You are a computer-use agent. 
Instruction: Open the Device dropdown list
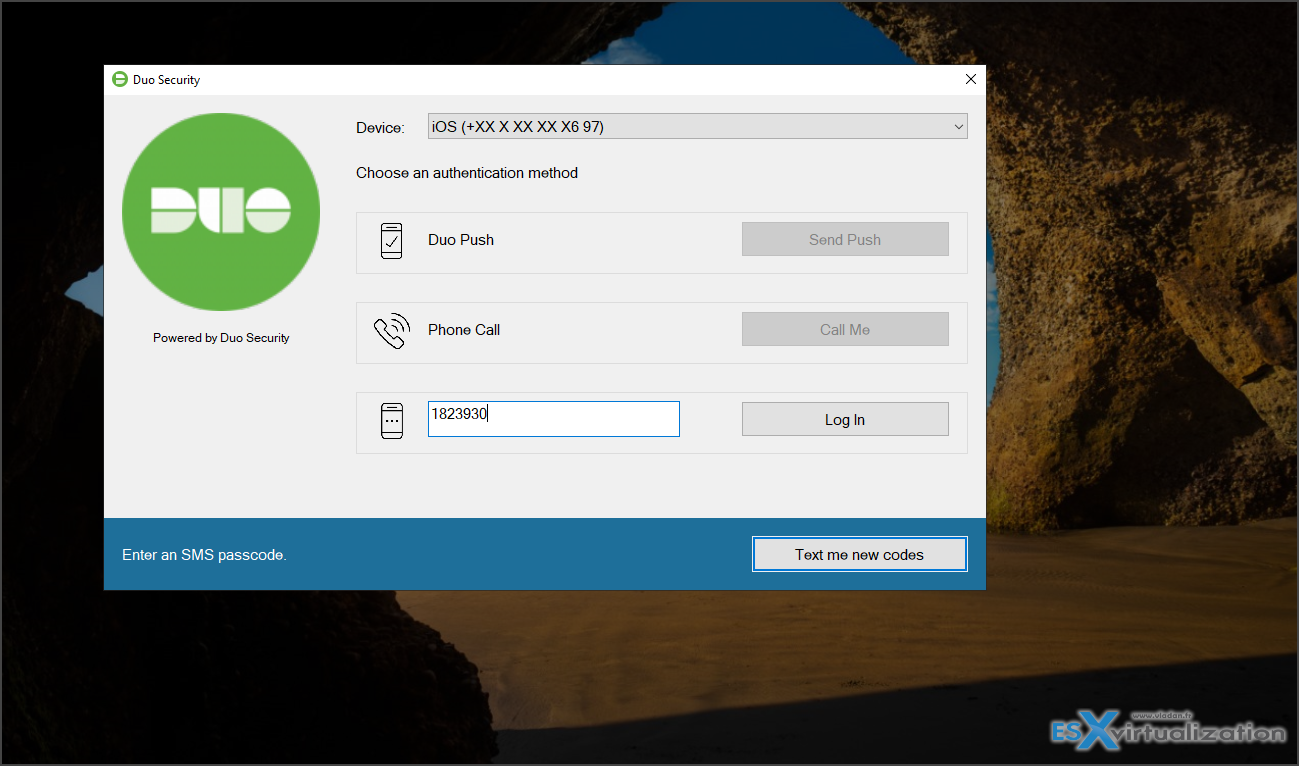point(697,126)
